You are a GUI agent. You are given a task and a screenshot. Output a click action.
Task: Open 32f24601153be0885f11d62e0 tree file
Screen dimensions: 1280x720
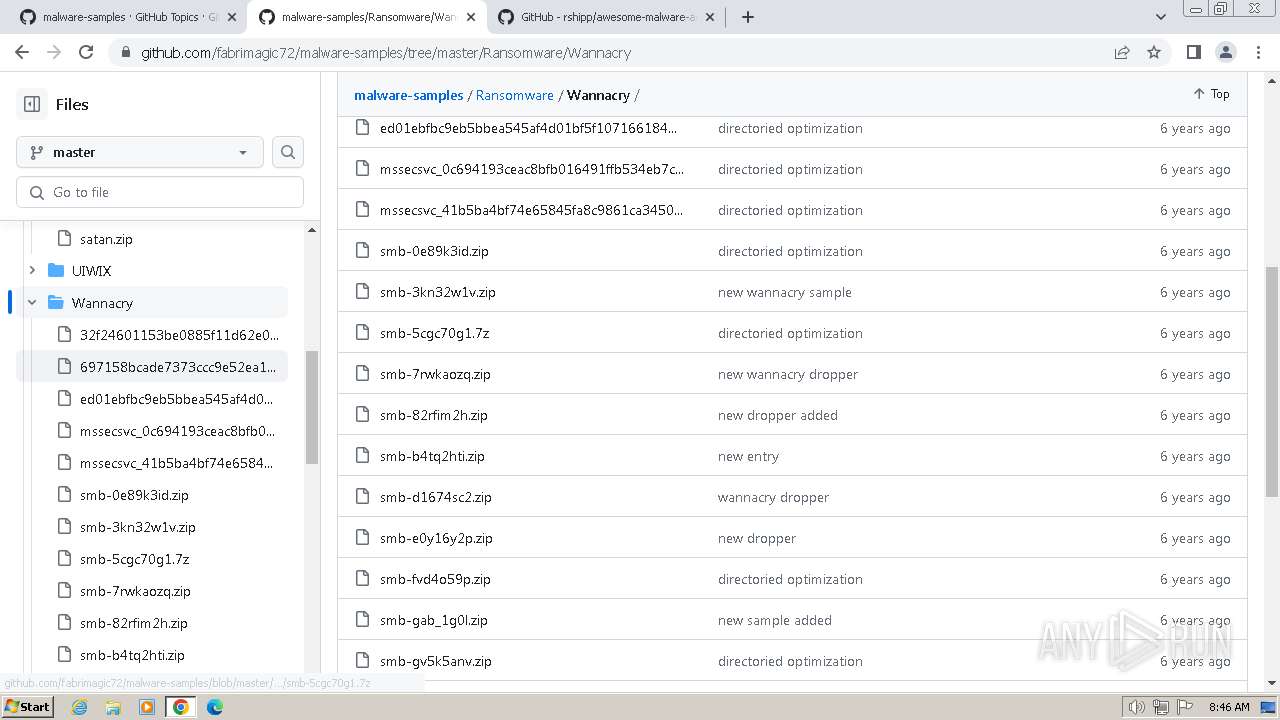pos(179,335)
